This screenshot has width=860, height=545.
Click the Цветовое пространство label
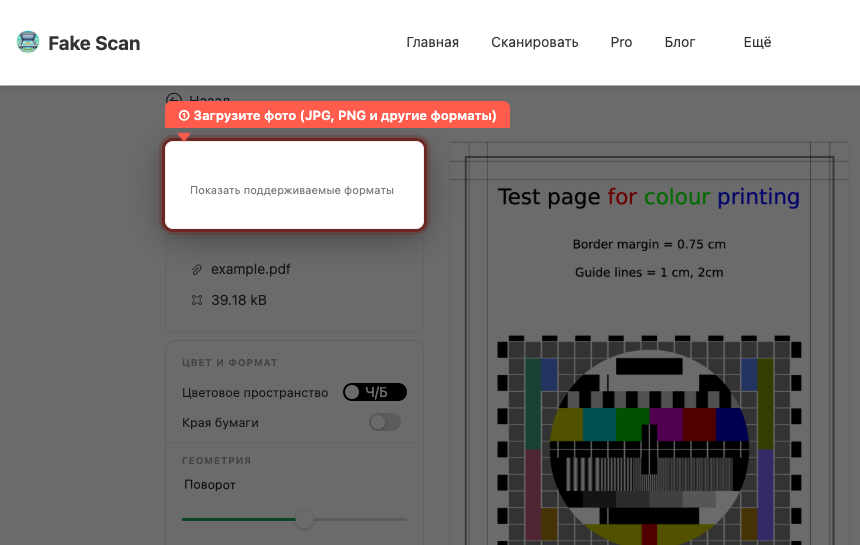255,393
